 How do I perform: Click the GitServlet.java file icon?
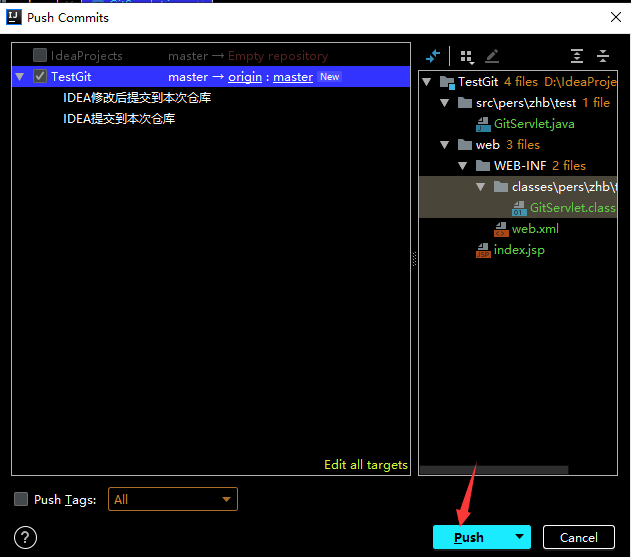483,124
